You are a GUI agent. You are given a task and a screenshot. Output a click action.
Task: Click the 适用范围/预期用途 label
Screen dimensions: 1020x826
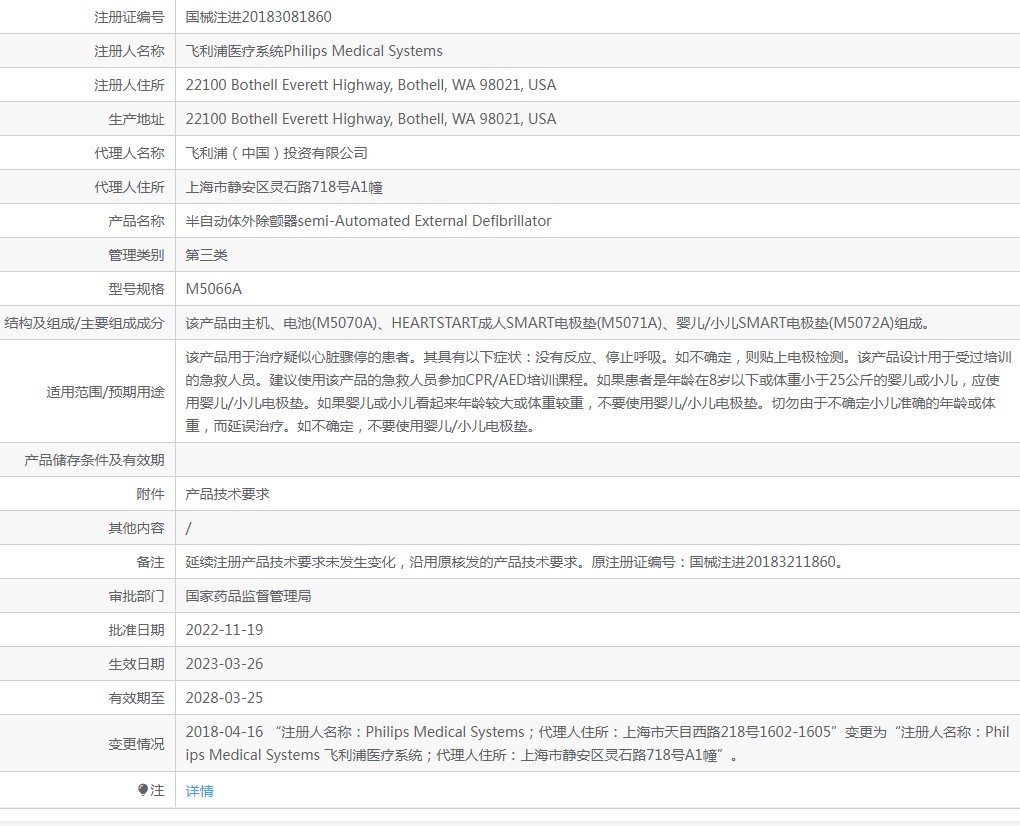click(105, 392)
